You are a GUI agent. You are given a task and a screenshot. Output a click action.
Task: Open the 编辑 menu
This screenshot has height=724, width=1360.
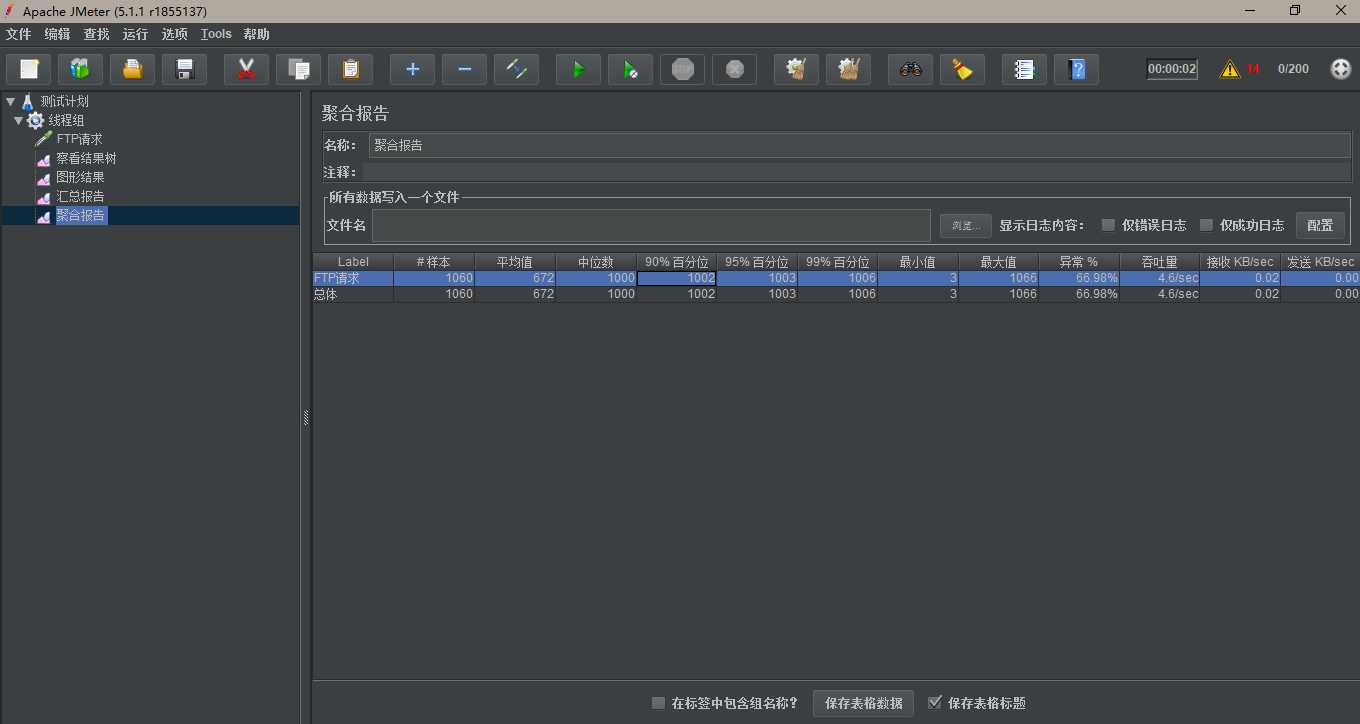(57, 34)
